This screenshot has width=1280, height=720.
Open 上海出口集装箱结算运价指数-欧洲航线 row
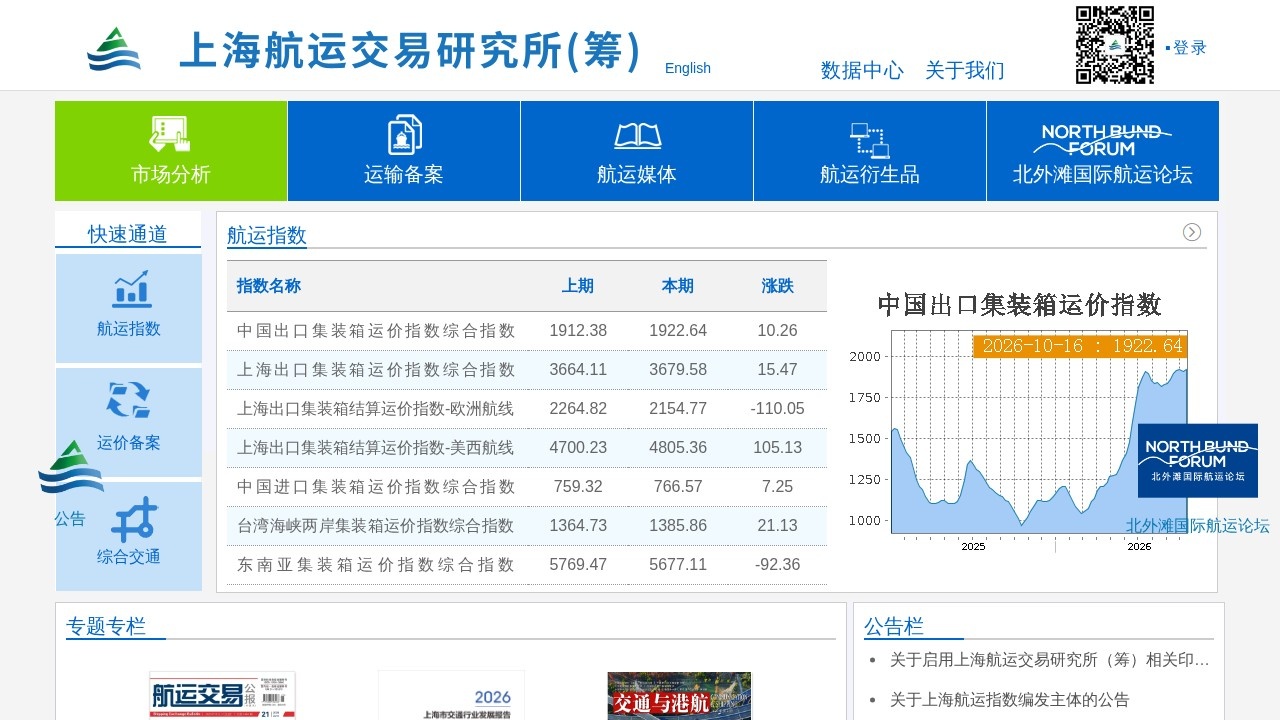pyautogui.click(x=527, y=409)
